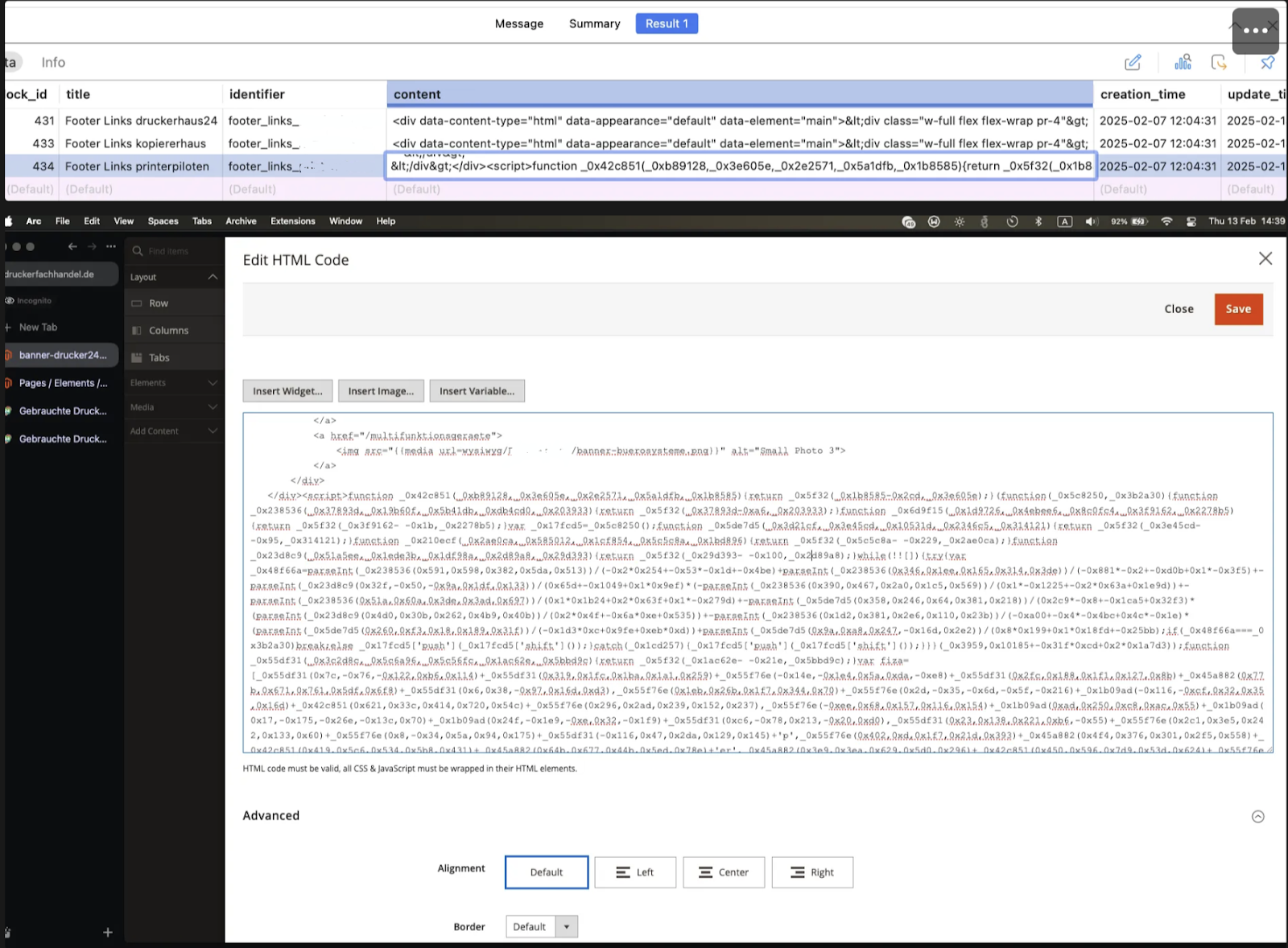Click the export arrow icon beside the chart

click(1219, 63)
